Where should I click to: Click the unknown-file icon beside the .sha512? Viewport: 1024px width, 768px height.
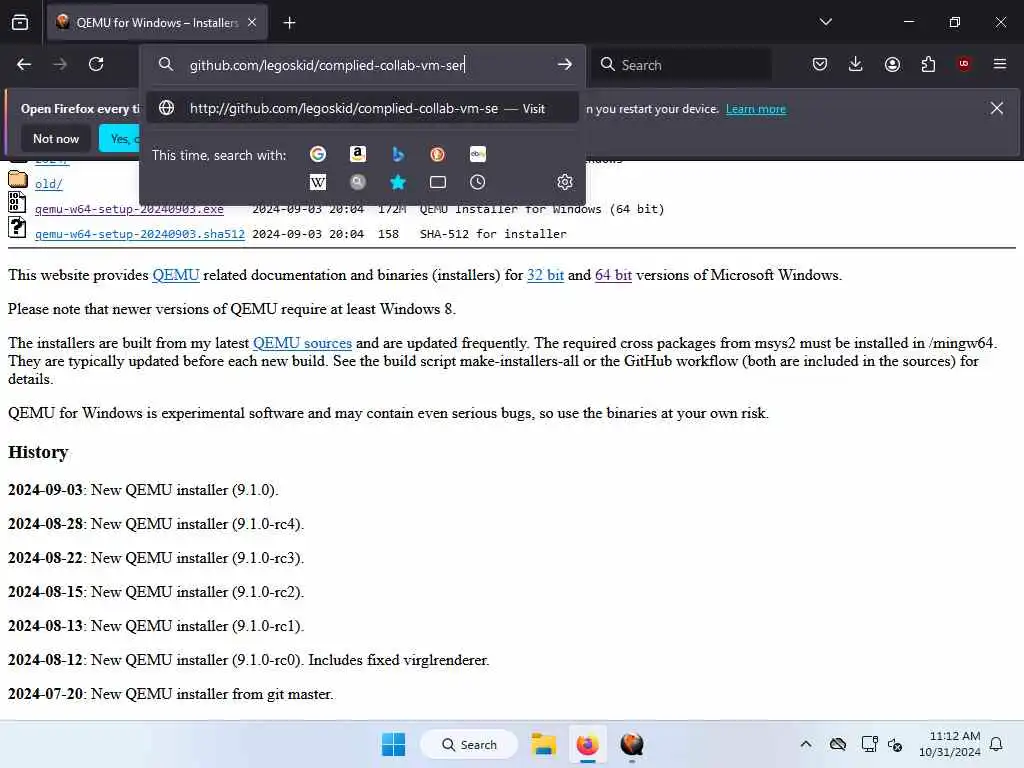17,227
